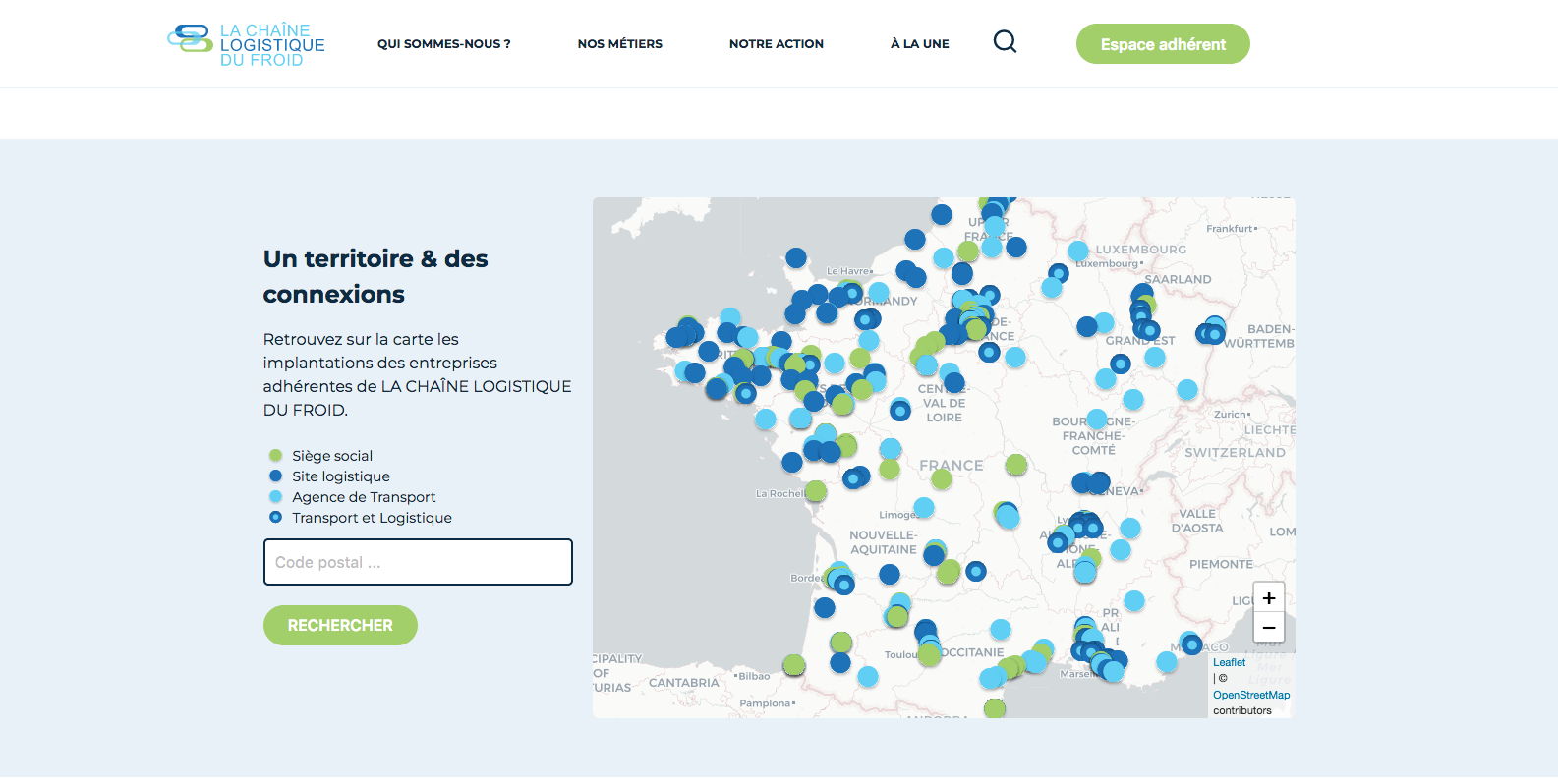The width and height of the screenshot is (1558, 784).
Task: Open the Qui sommes-nous ? menu
Action: click(x=444, y=44)
